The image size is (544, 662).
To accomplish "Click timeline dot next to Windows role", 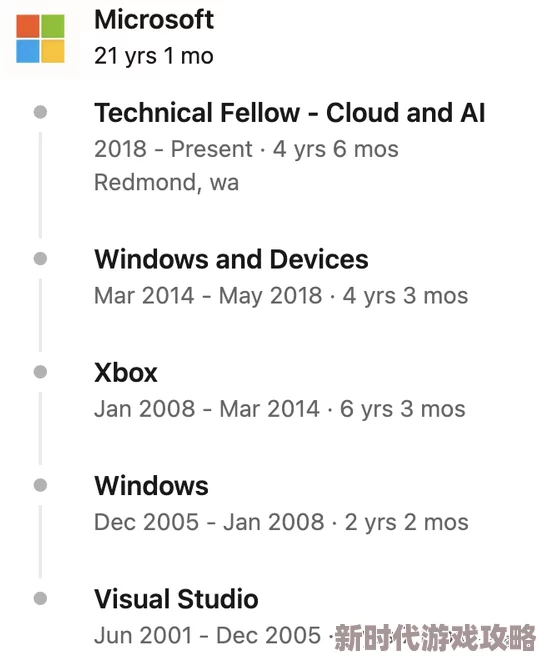I will click(40, 485).
